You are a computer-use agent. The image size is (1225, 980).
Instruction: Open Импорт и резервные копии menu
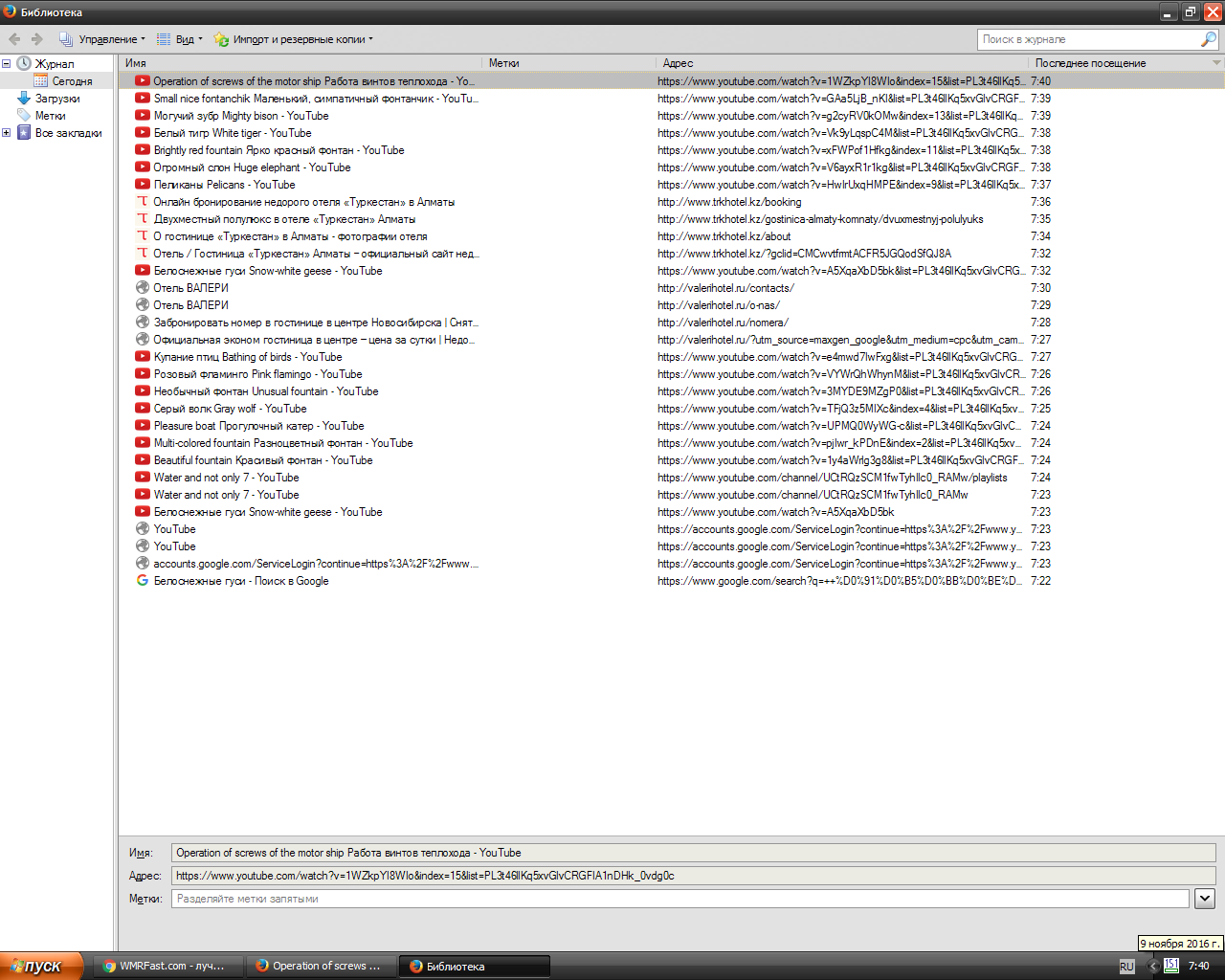[293, 39]
